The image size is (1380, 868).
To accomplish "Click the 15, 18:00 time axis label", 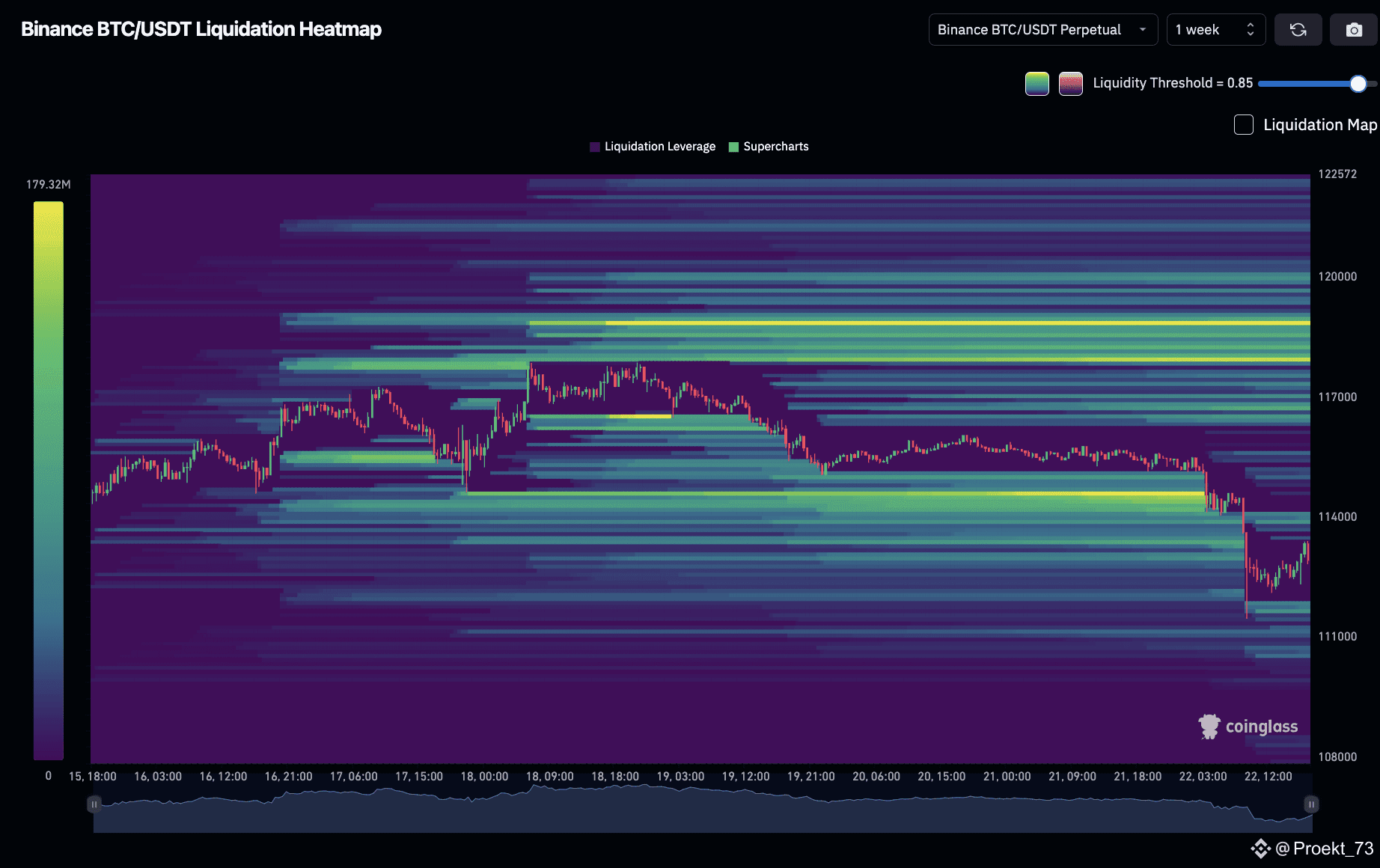I will coord(93,777).
